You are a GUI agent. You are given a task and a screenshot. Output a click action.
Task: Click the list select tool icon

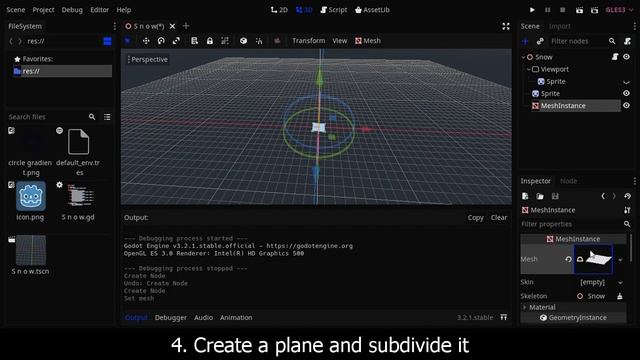pos(194,41)
